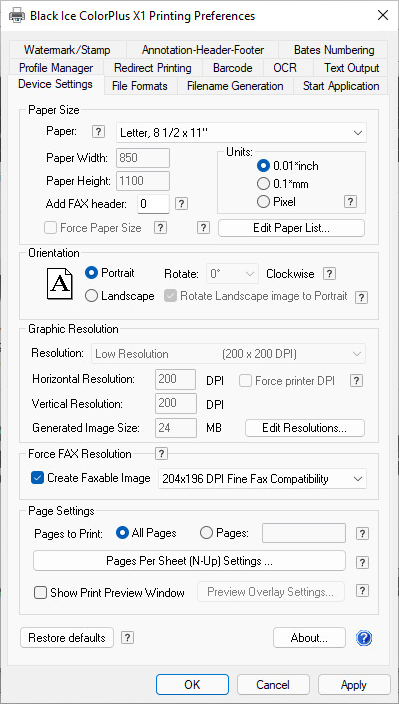Click help icon in the Units group

pyautogui.click(x=351, y=202)
